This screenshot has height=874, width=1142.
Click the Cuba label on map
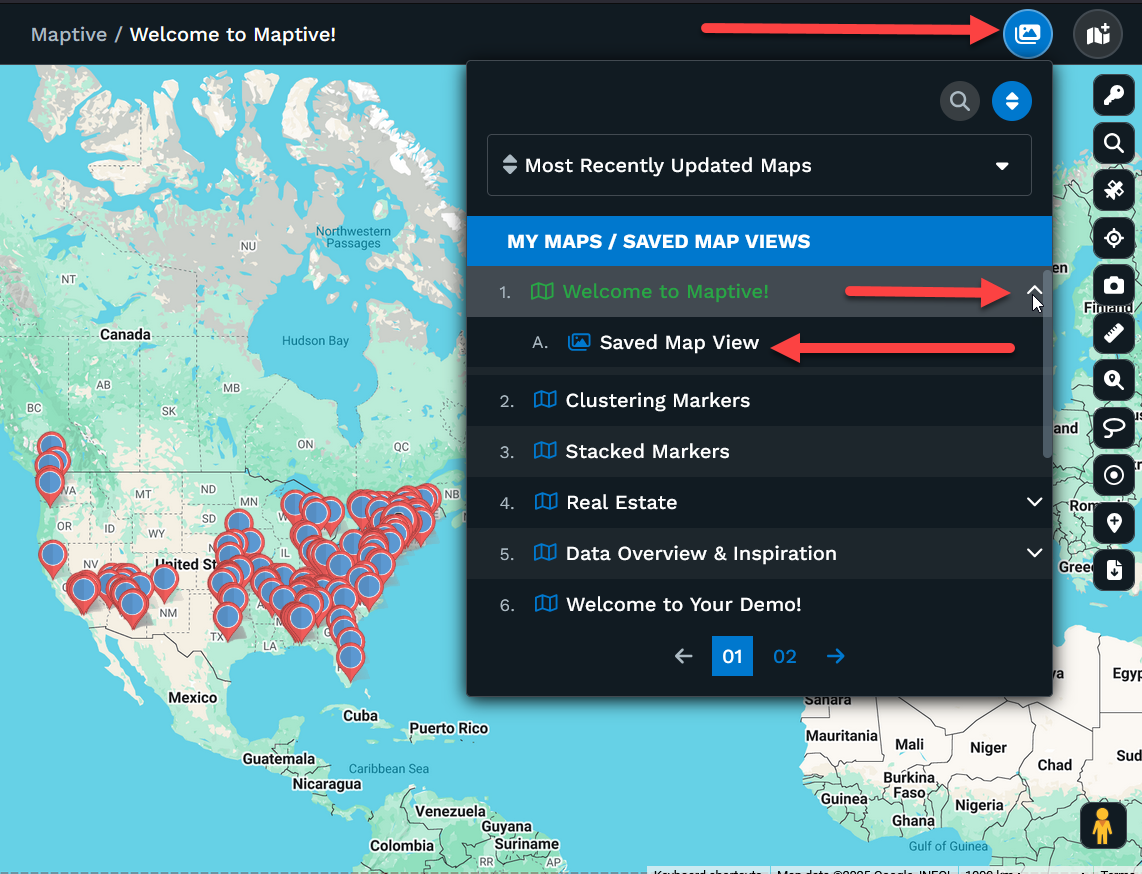coord(361,716)
